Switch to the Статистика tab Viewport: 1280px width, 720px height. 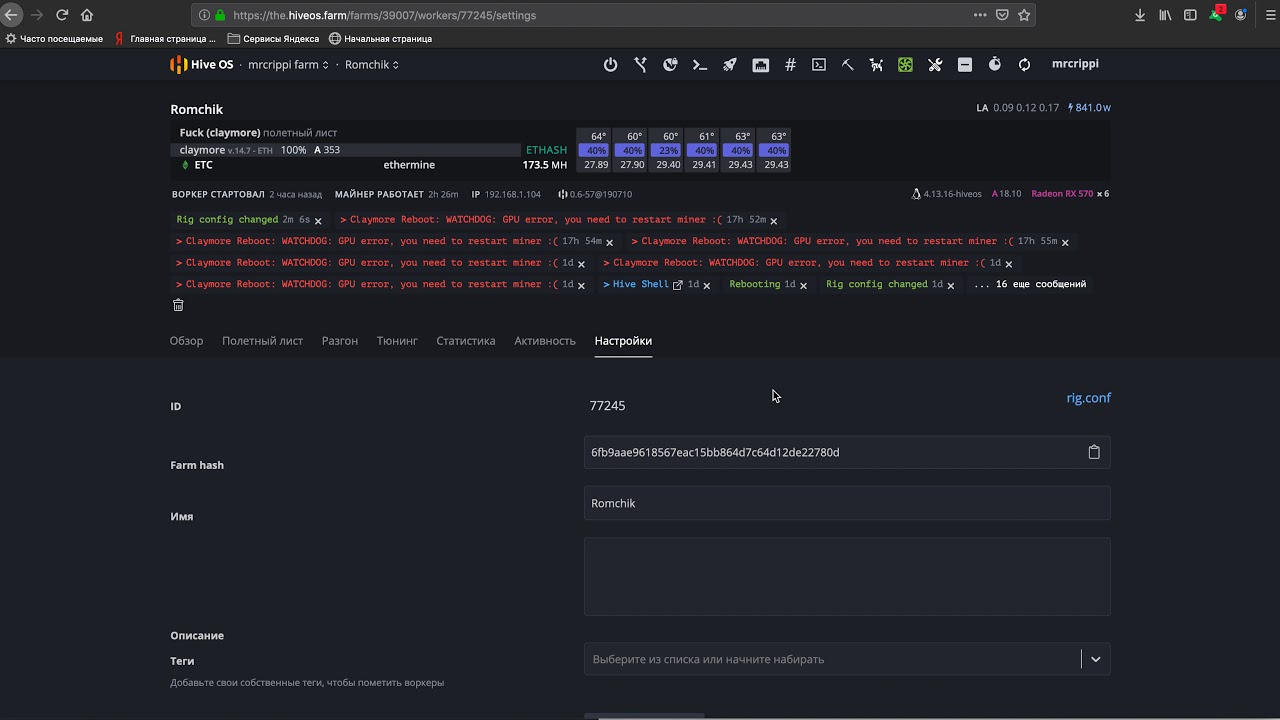(x=466, y=341)
